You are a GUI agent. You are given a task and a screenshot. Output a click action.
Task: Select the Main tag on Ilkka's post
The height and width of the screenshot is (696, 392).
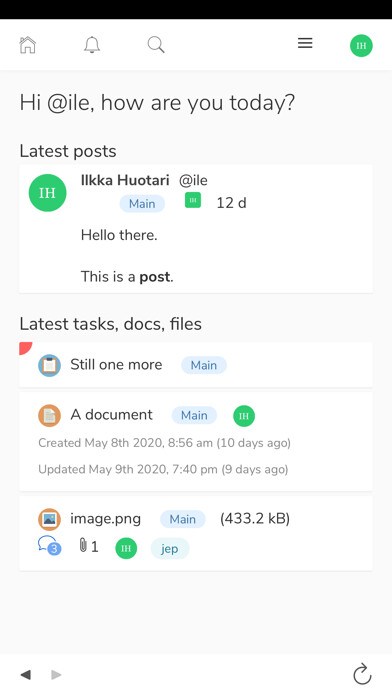(x=142, y=204)
